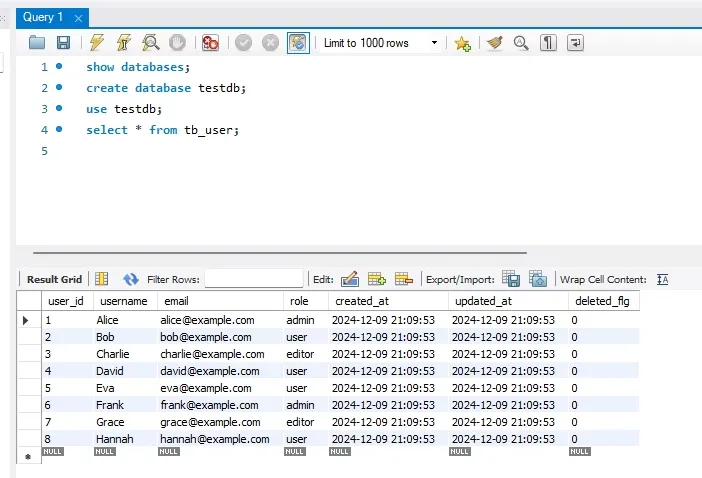Open a SQL script file

pos(37,43)
